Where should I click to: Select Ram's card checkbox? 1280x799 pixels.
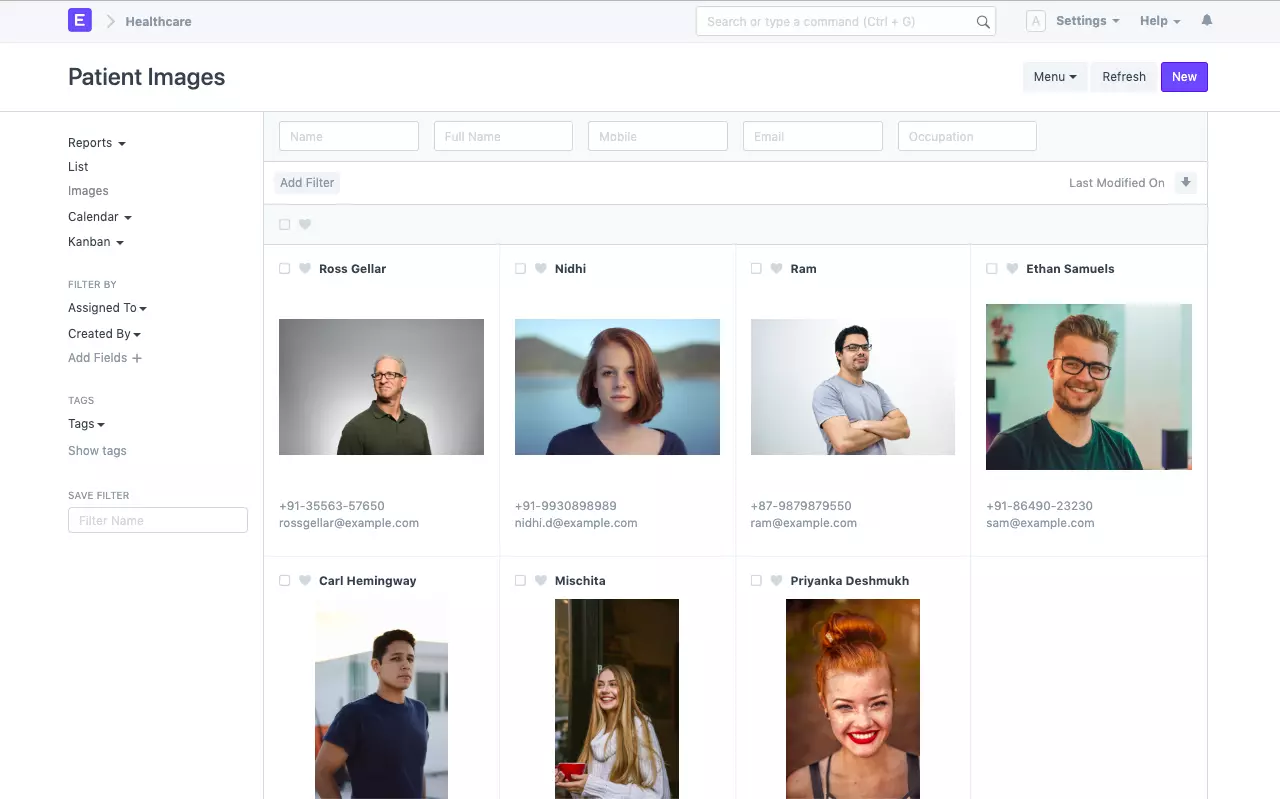756,268
